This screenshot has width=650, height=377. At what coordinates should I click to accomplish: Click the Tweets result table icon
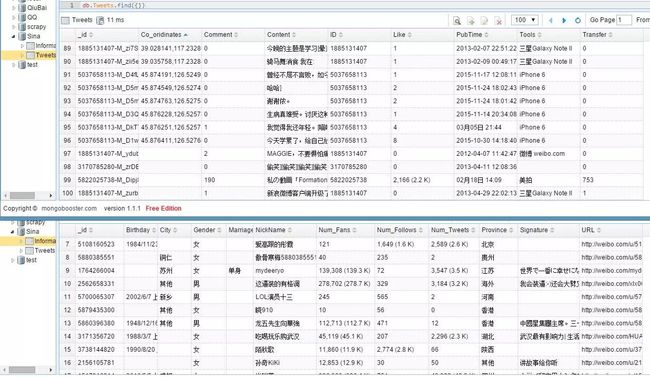pyautogui.click(x=65, y=20)
